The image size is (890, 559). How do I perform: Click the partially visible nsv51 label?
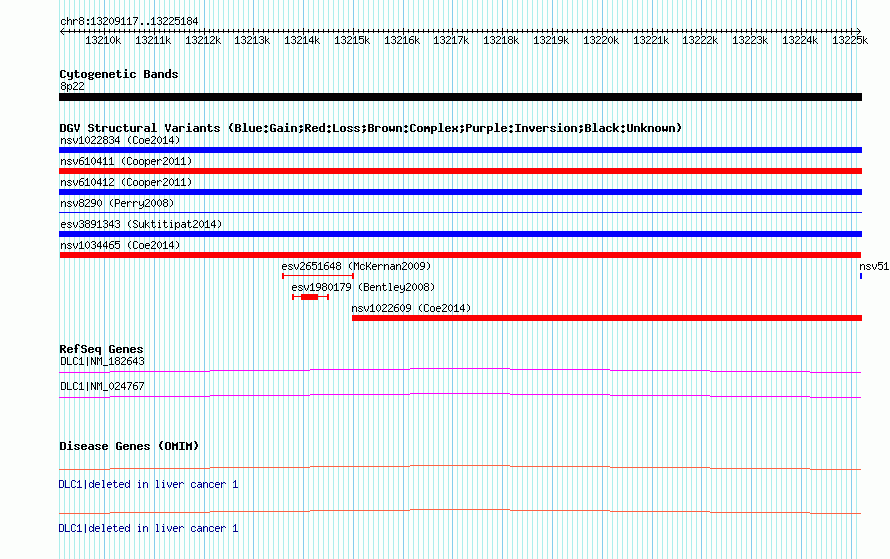(874, 266)
